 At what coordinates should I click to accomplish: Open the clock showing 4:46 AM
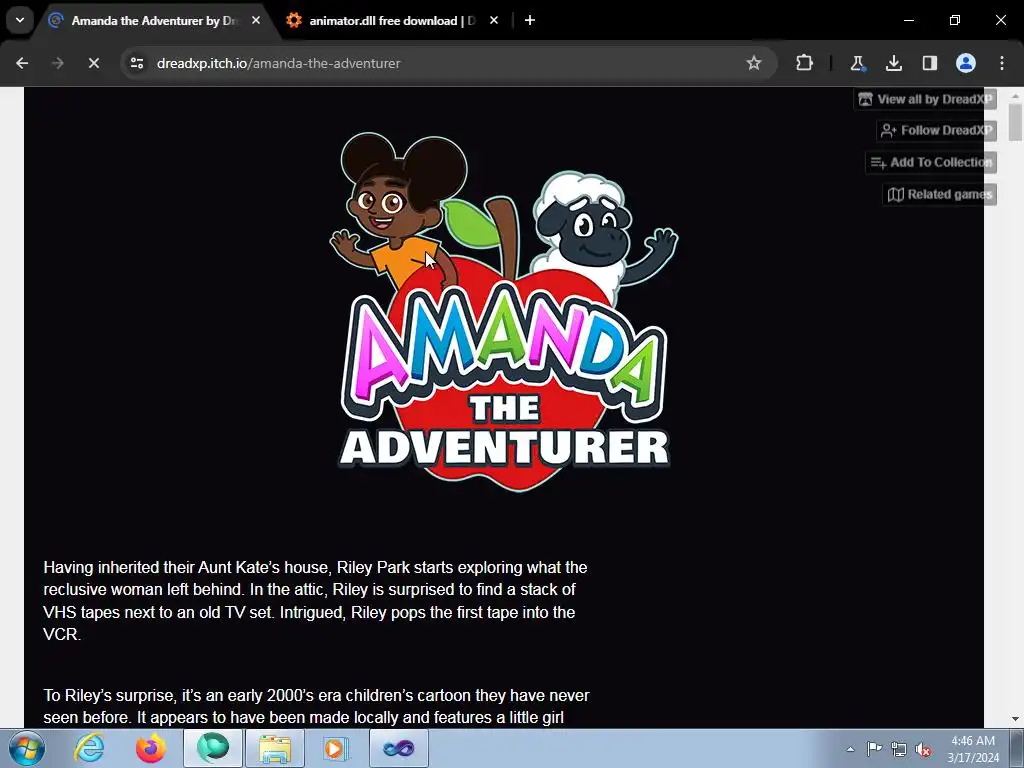pyautogui.click(x=973, y=749)
